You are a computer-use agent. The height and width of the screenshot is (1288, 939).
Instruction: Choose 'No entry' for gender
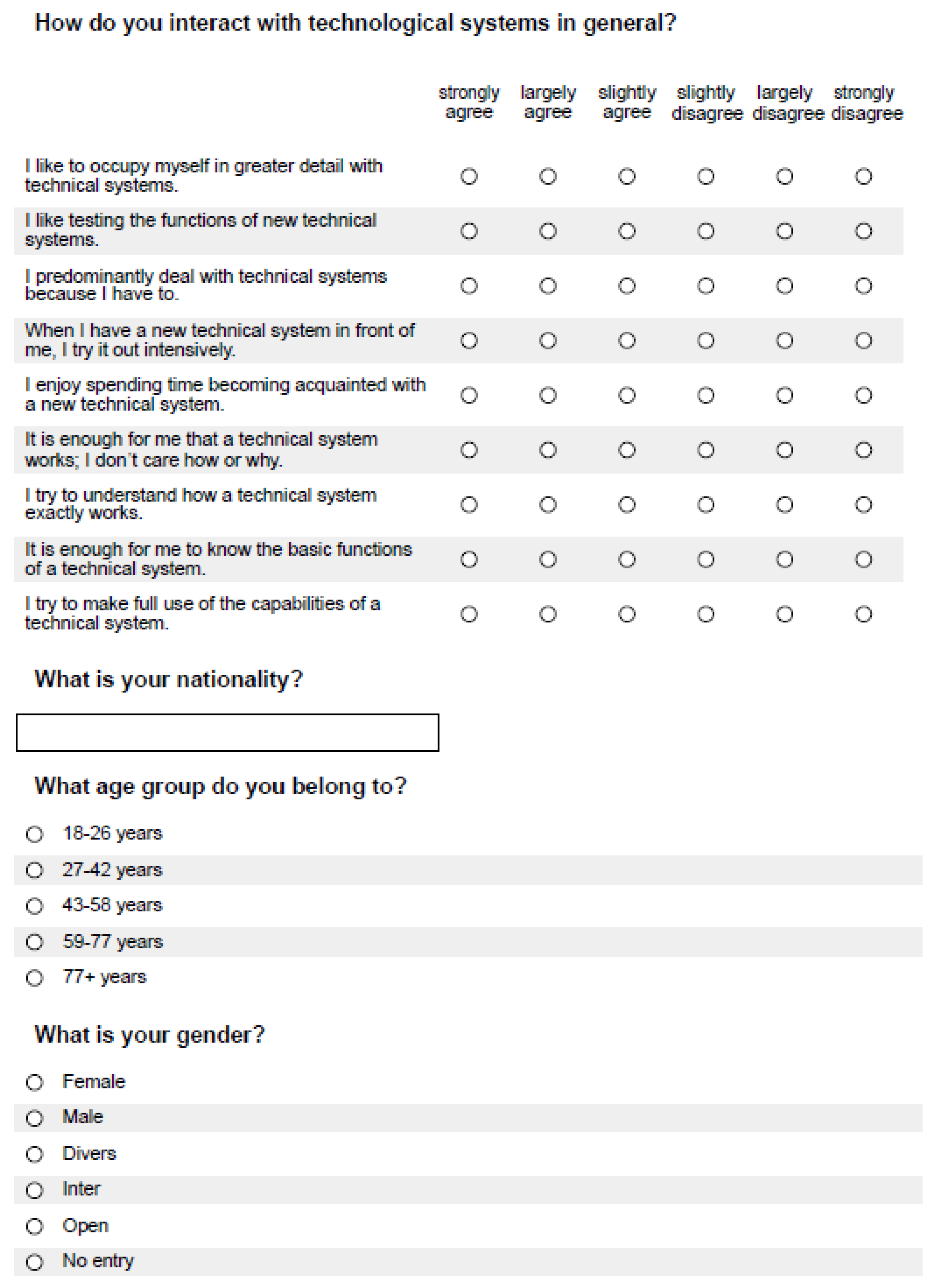(x=35, y=1262)
